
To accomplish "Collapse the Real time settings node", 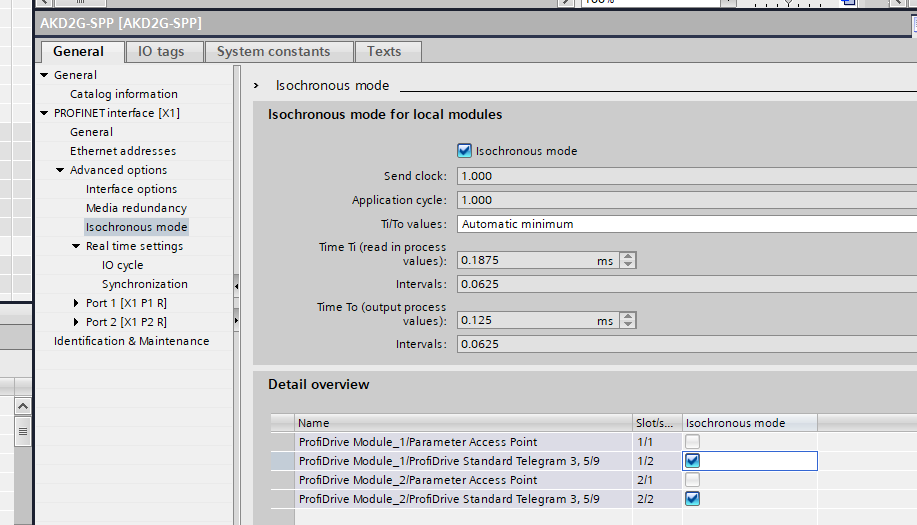I will pyautogui.click(x=76, y=246).
